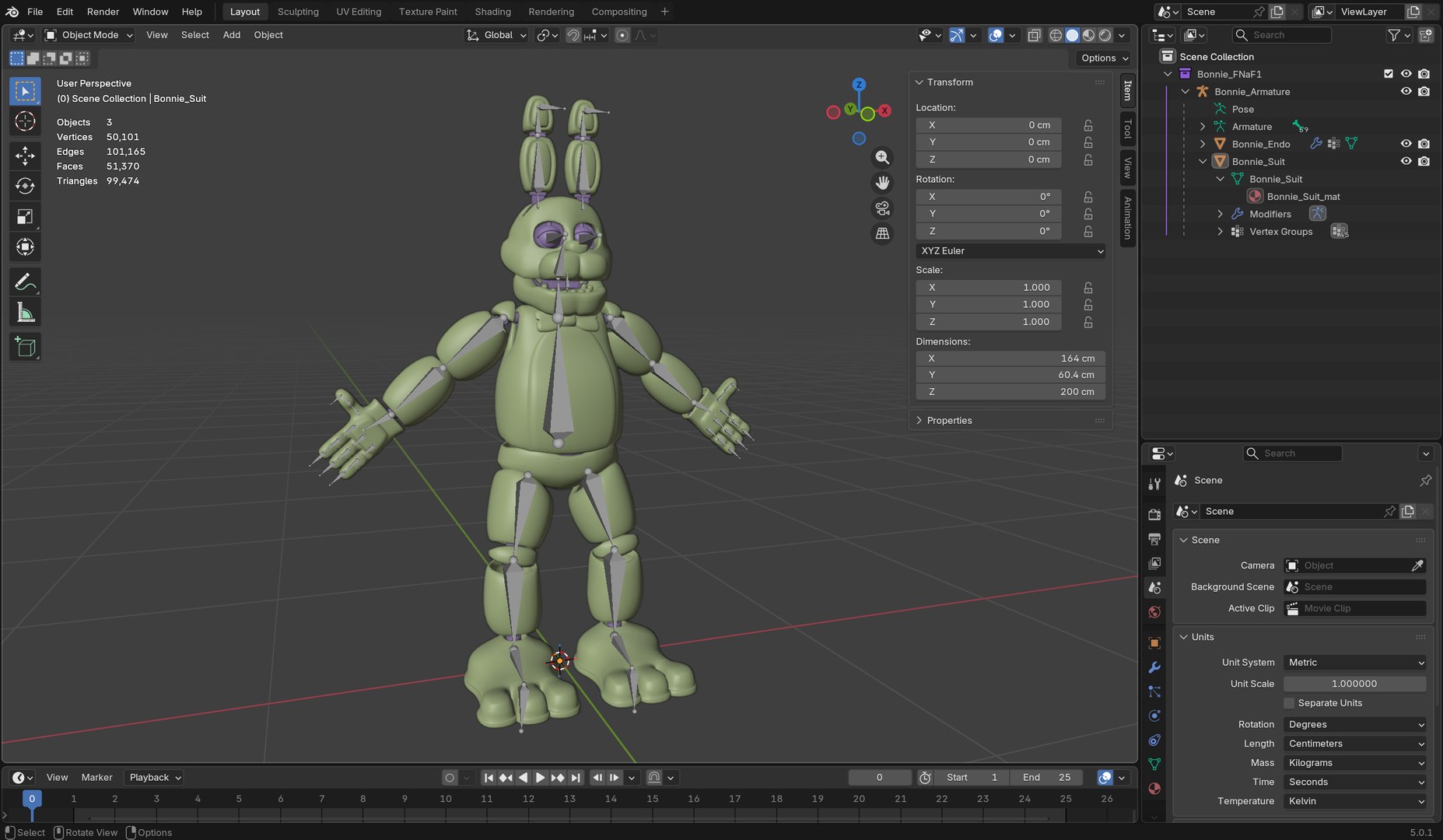Switch perspective/orthographic grid icon
1443x840 pixels.
pos(882,233)
